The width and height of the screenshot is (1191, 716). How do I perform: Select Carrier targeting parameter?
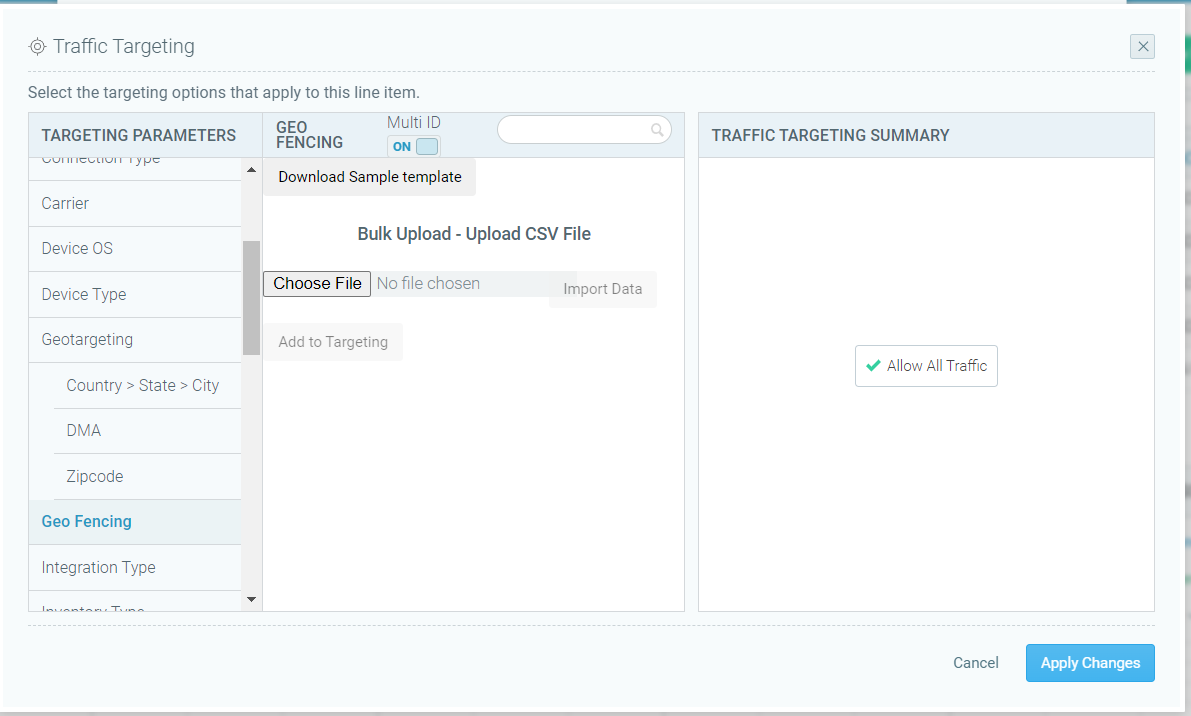point(135,203)
